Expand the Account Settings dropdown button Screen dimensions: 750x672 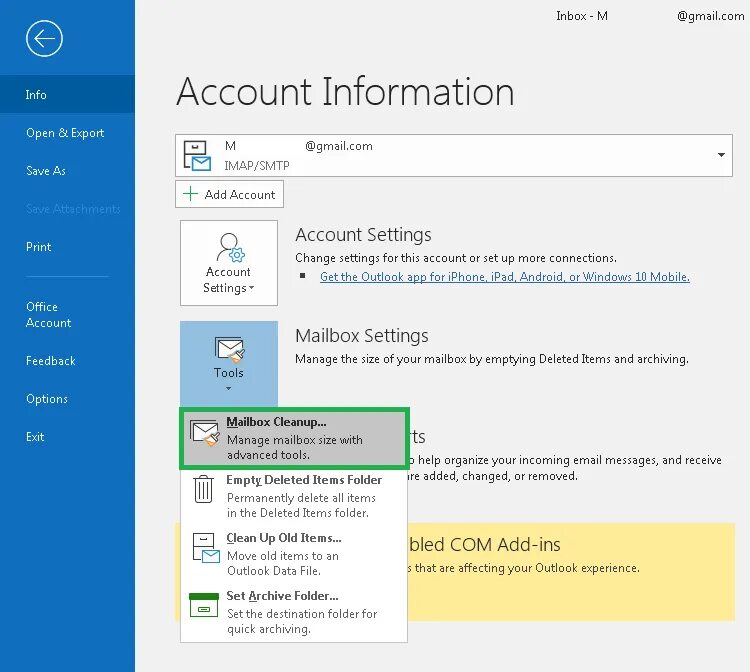click(229, 263)
